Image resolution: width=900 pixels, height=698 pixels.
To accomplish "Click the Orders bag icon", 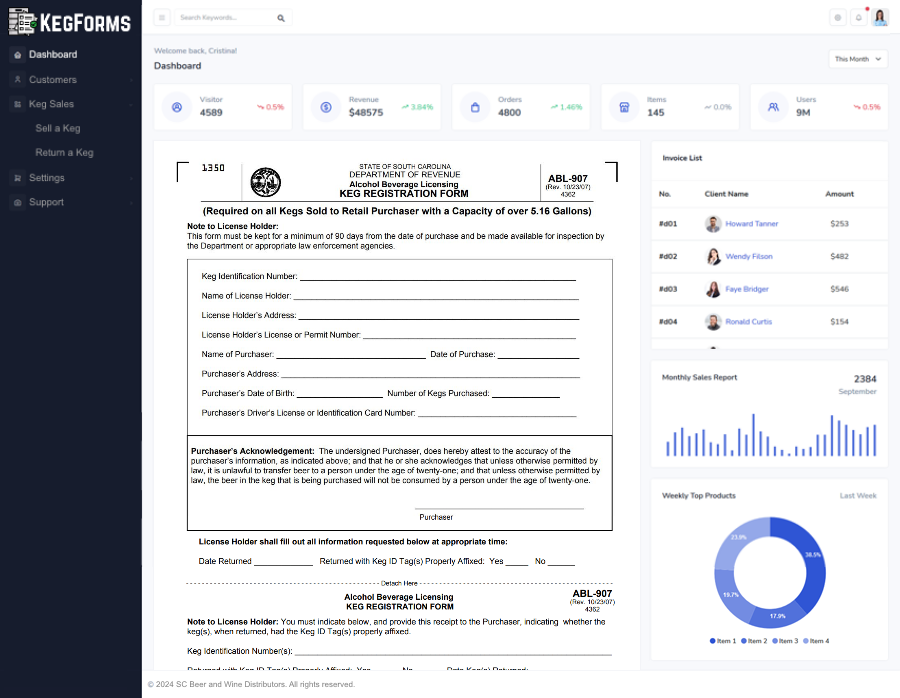I will [x=475, y=107].
